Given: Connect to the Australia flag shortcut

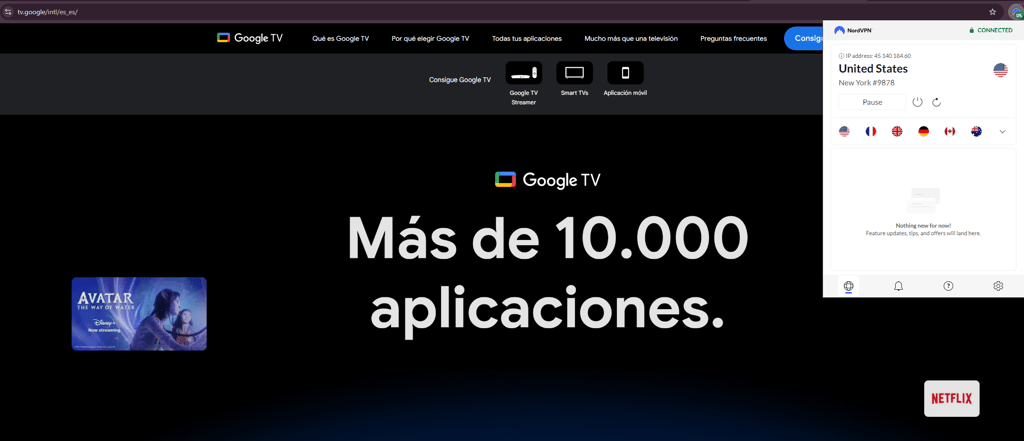Looking at the screenshot, I should 976,131.
